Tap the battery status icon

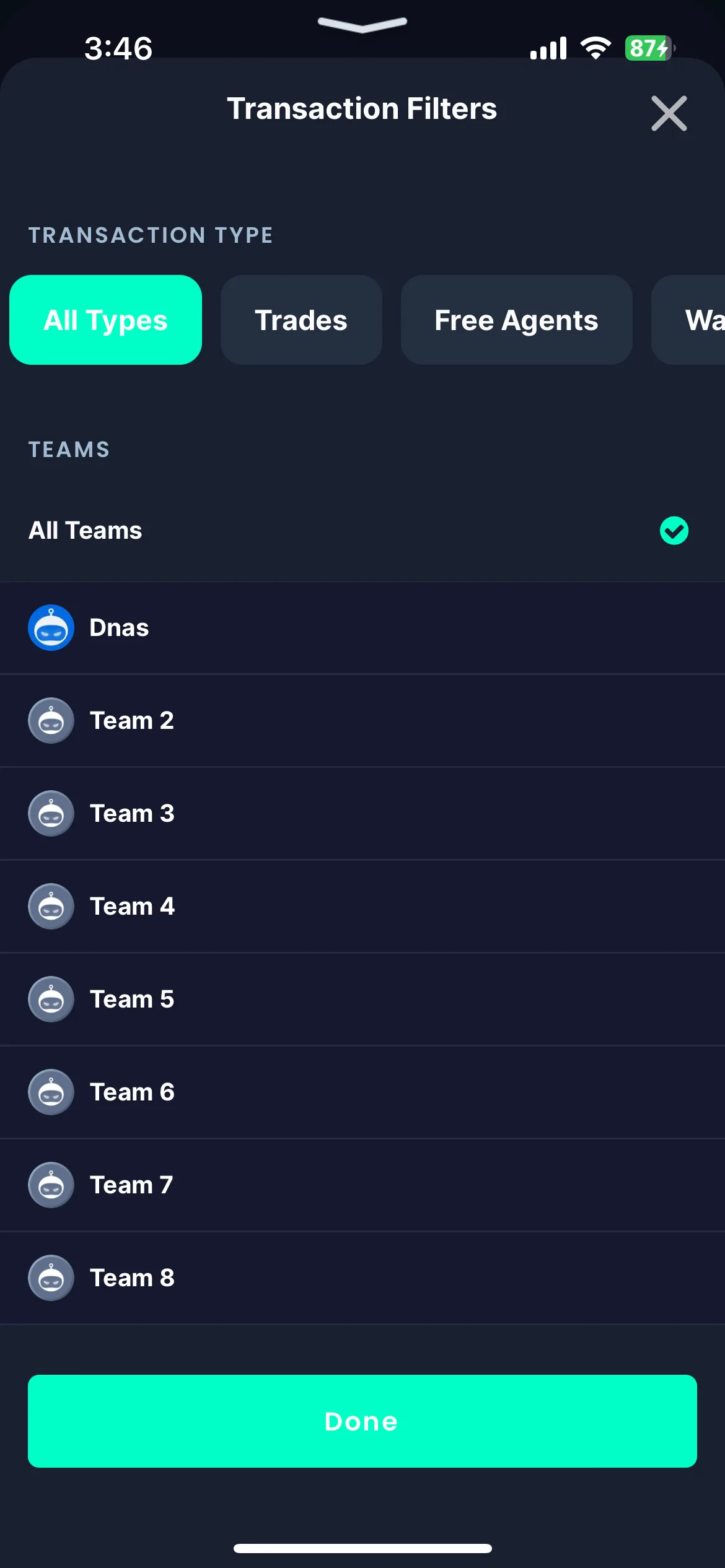(650, 48)
